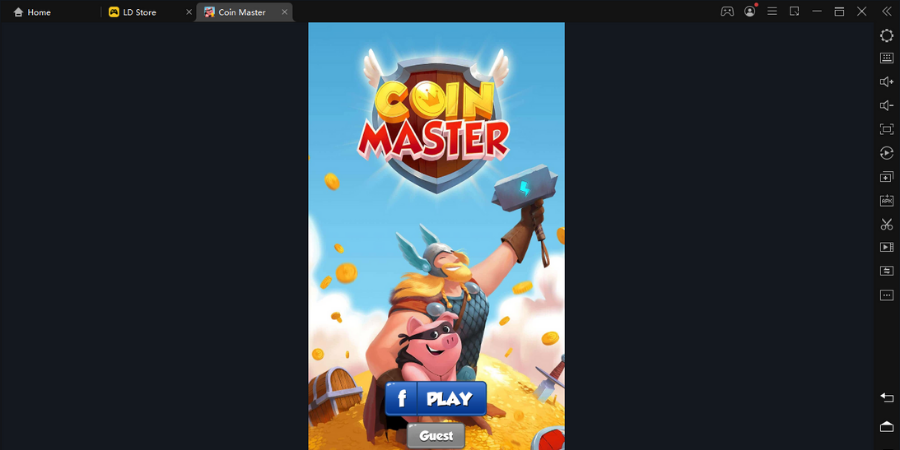
Task: Open the emulator settings hexagon icon
Action: pyautogui.click(x=886, y=35)
